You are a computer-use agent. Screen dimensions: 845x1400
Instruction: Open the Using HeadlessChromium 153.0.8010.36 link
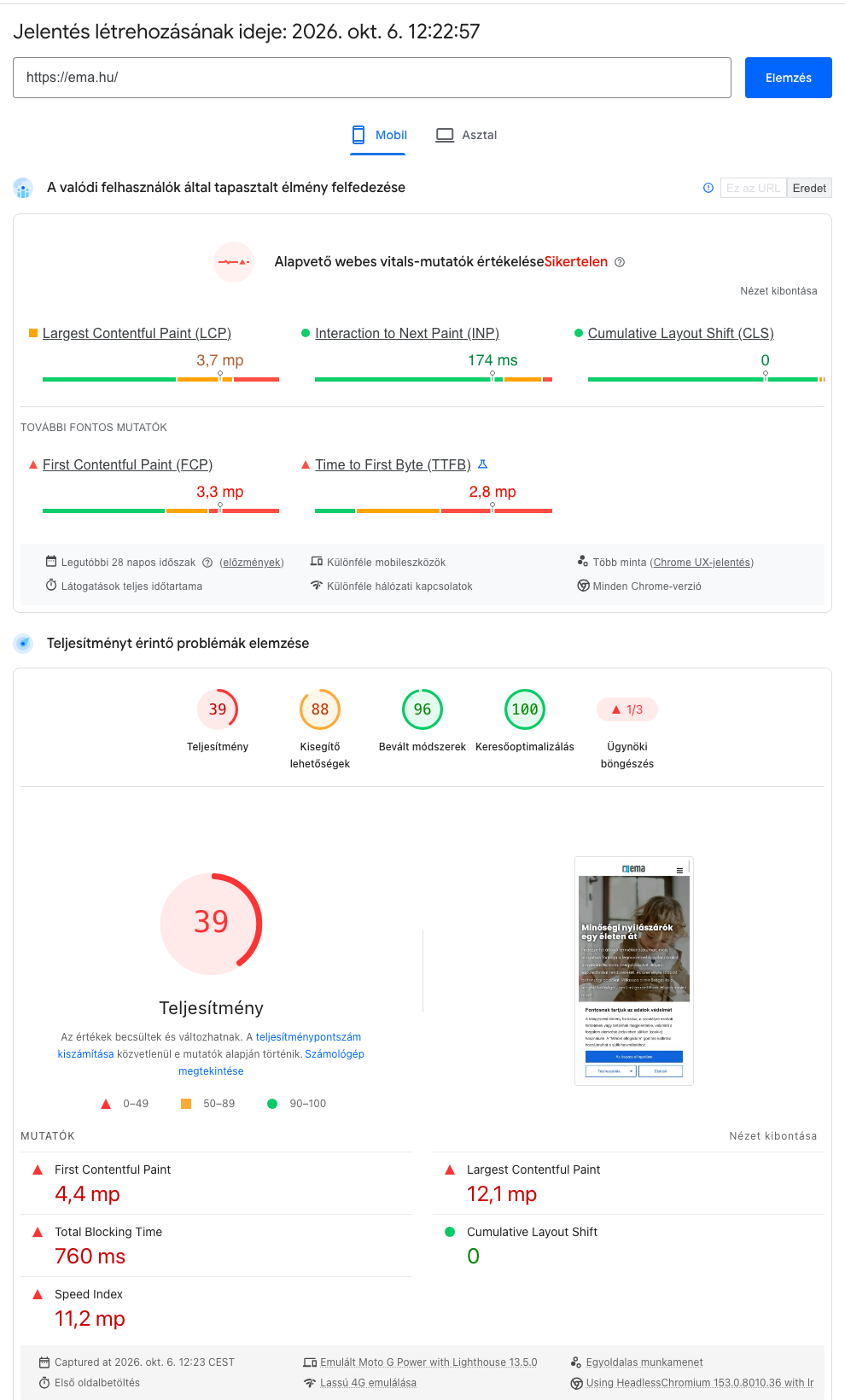[x=700, y=1383]
